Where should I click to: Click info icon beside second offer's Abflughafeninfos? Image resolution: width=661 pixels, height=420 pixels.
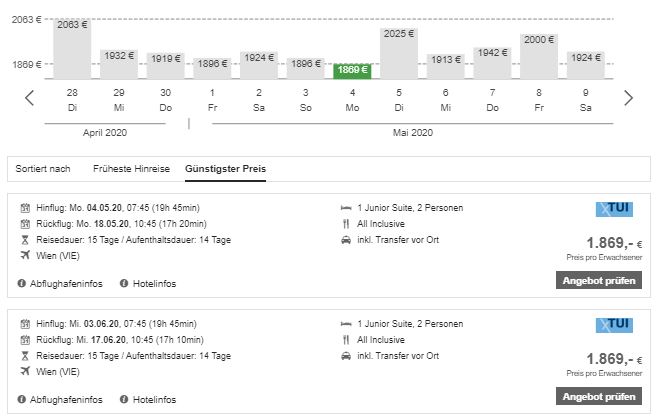pyautogui.click(x=22, y=399)
